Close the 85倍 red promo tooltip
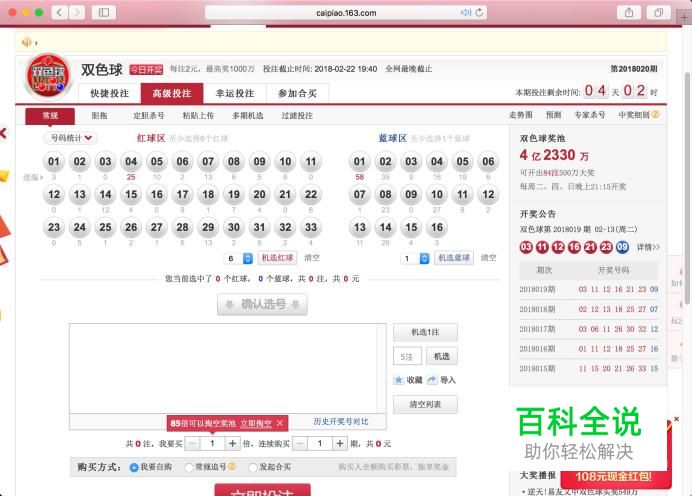 click(280, 423)
